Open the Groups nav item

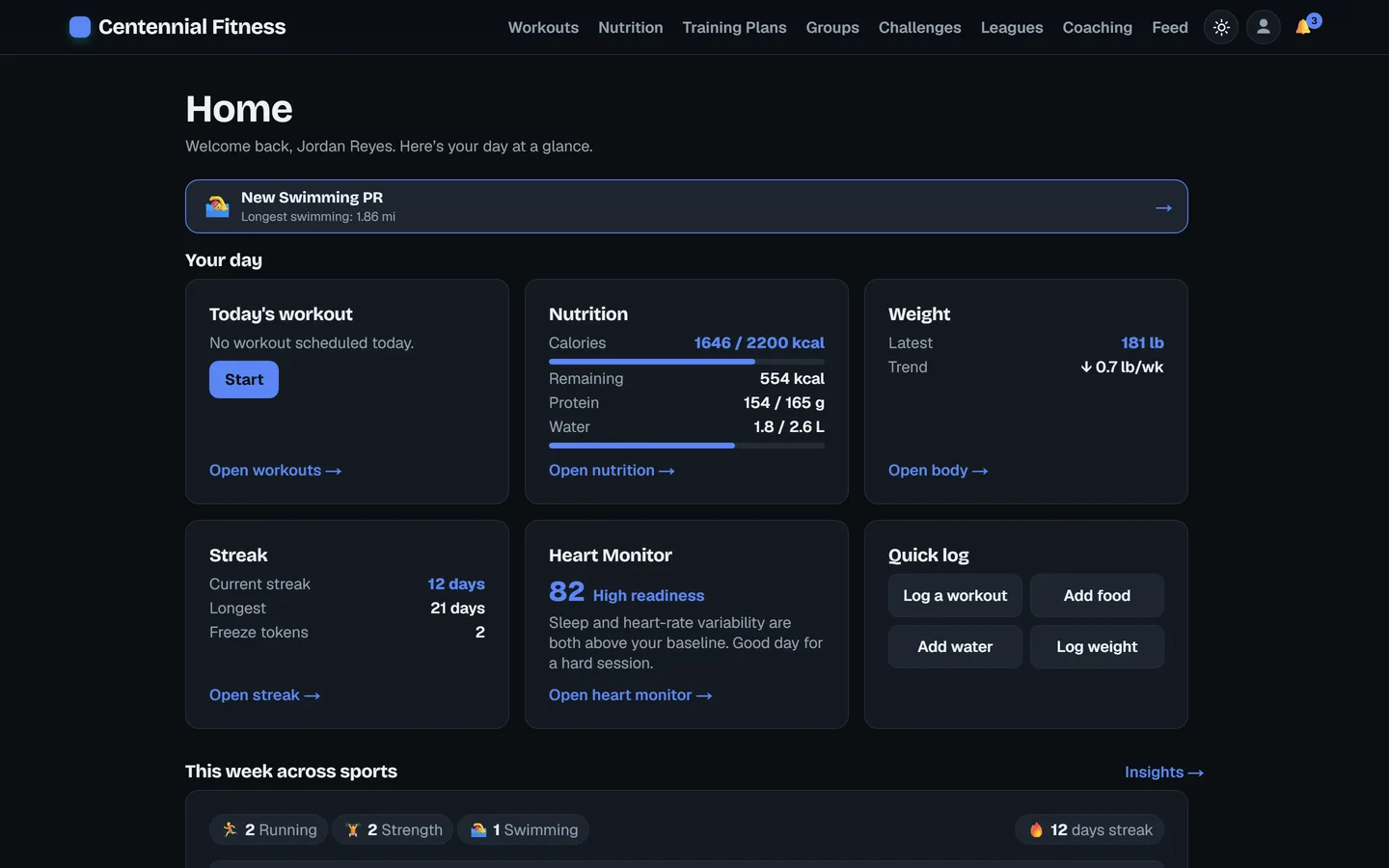point(832,27)
